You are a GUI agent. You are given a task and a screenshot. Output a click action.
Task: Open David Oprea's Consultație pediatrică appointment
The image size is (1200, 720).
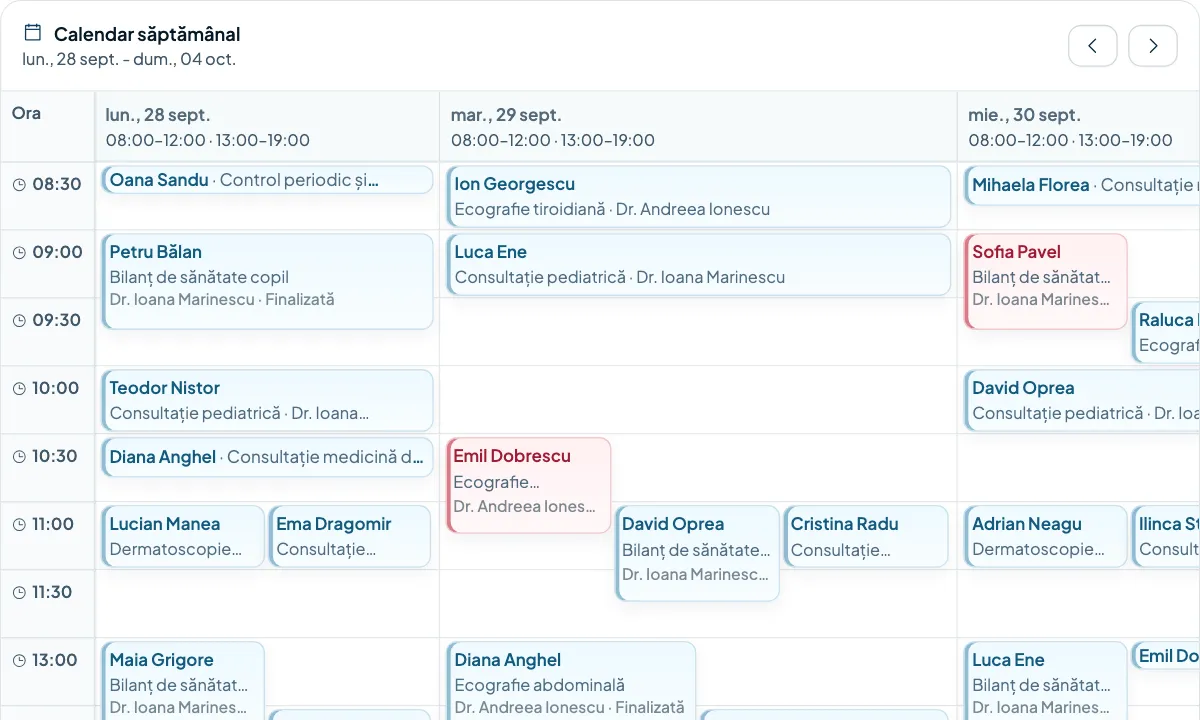[1082, 400]
